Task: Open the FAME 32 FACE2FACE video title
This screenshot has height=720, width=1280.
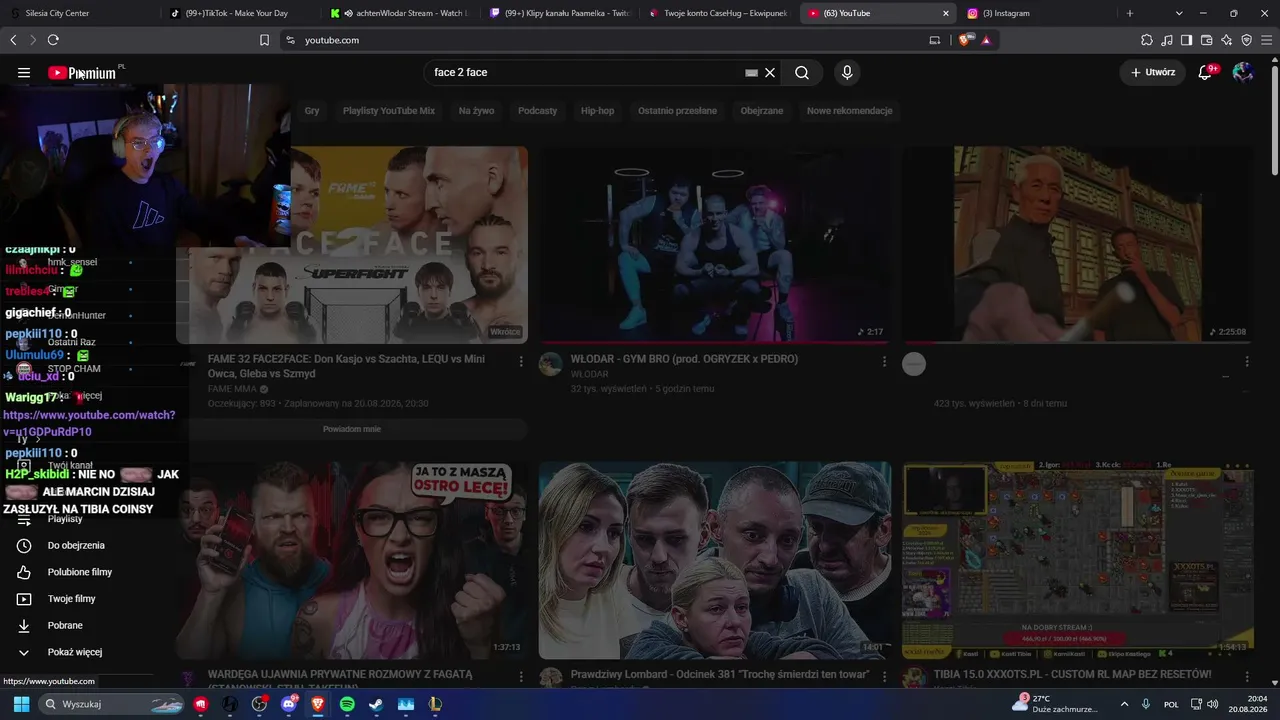Action: tap(347, 366)
